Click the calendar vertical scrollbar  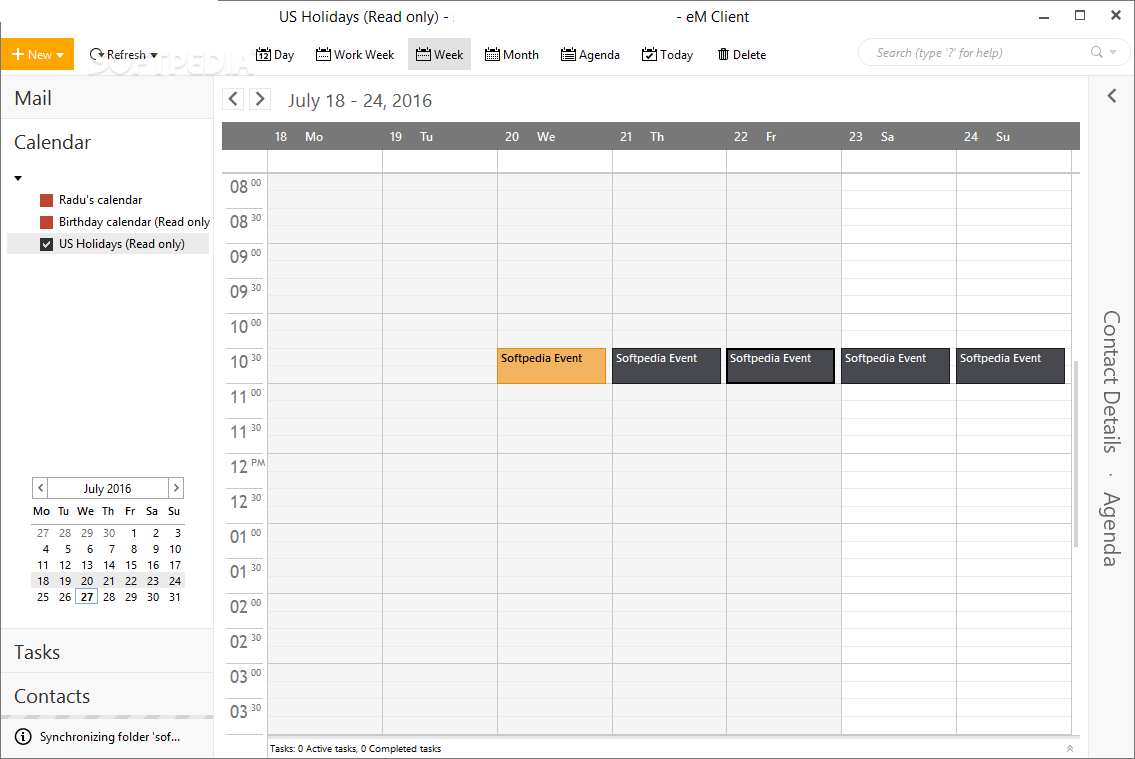click(1076, 454)
